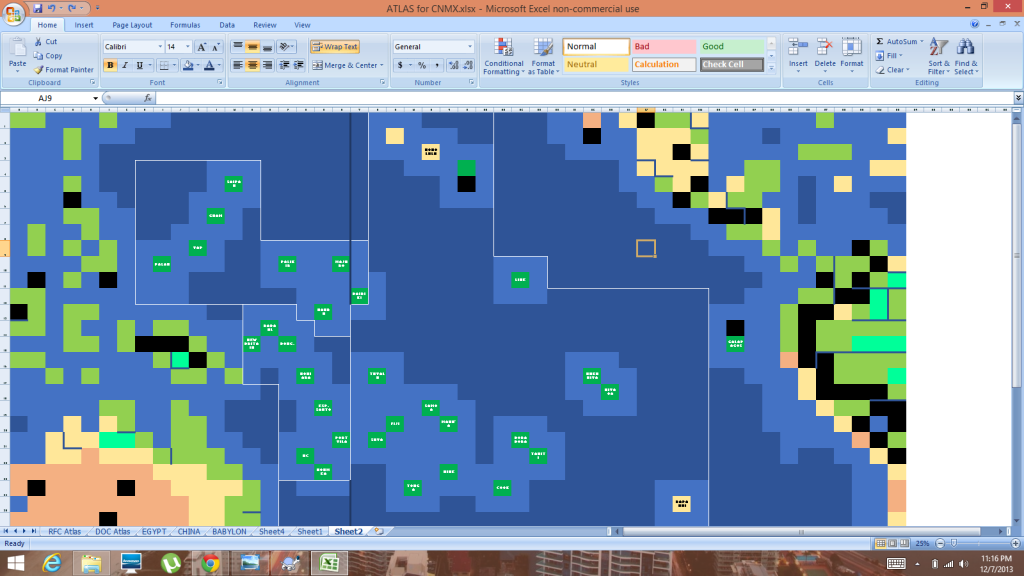Switch to the RFC Atlas sheet

point(65,532)
